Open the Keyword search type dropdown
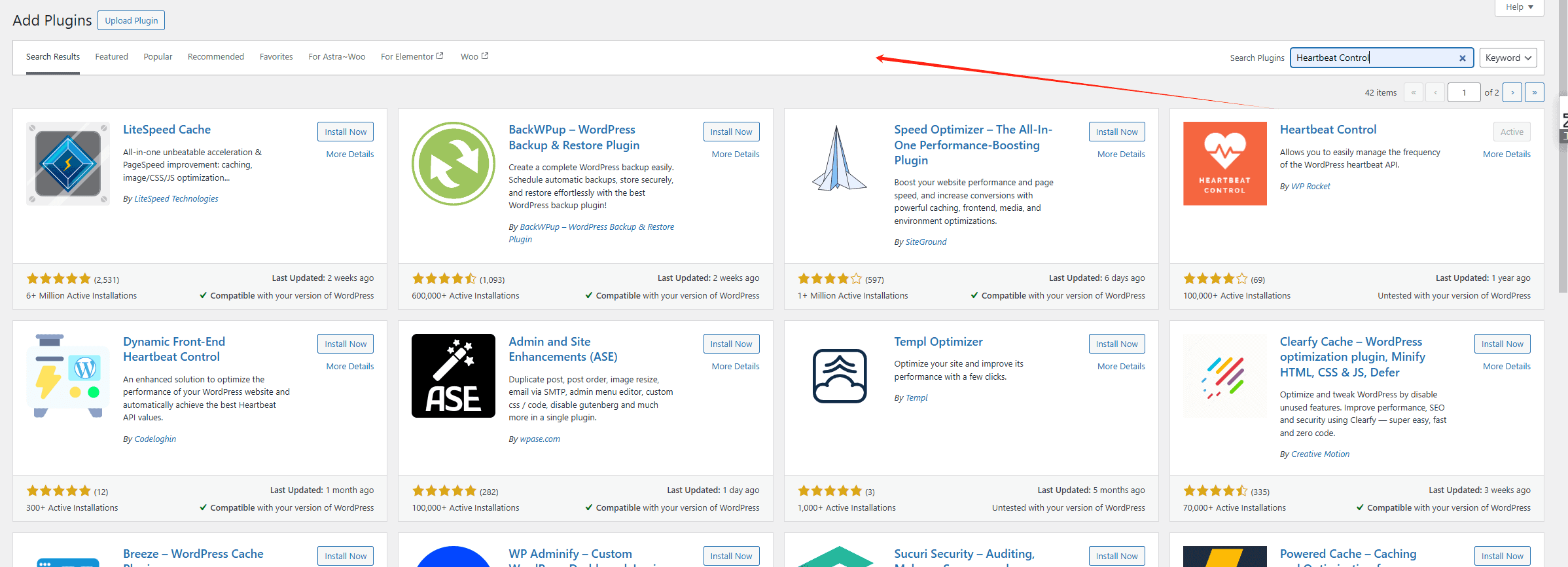This screenshot has height=567, width=1568. click(x=1508, y=58)
